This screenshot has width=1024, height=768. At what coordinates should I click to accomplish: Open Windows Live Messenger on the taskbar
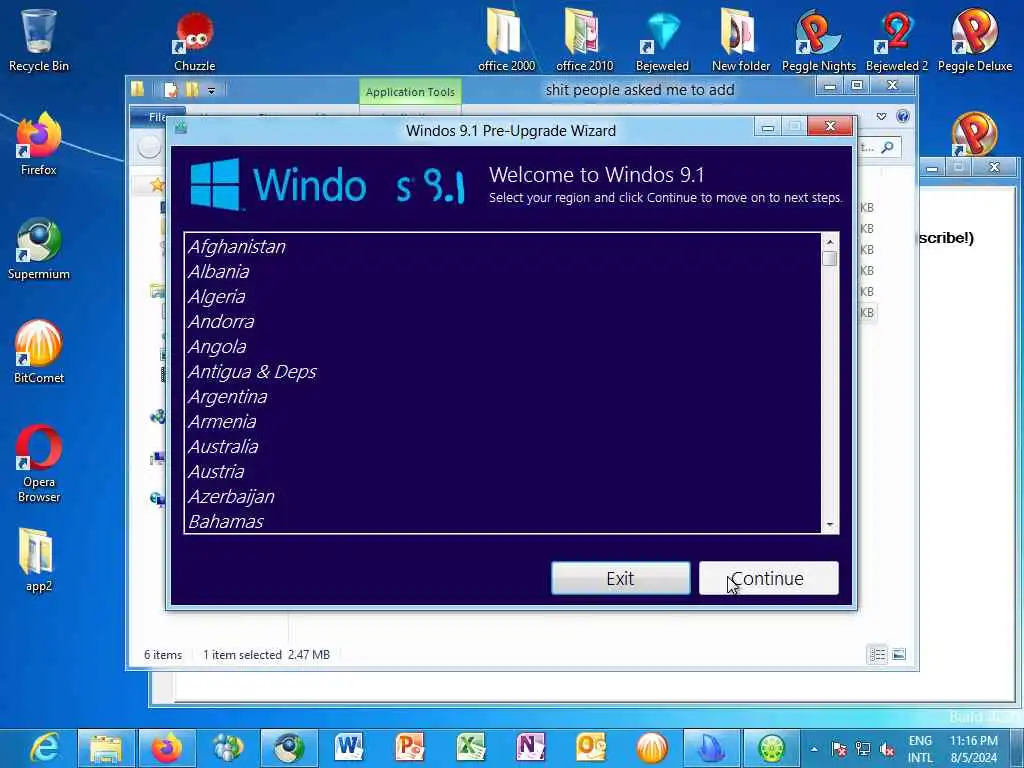[227, 748]
